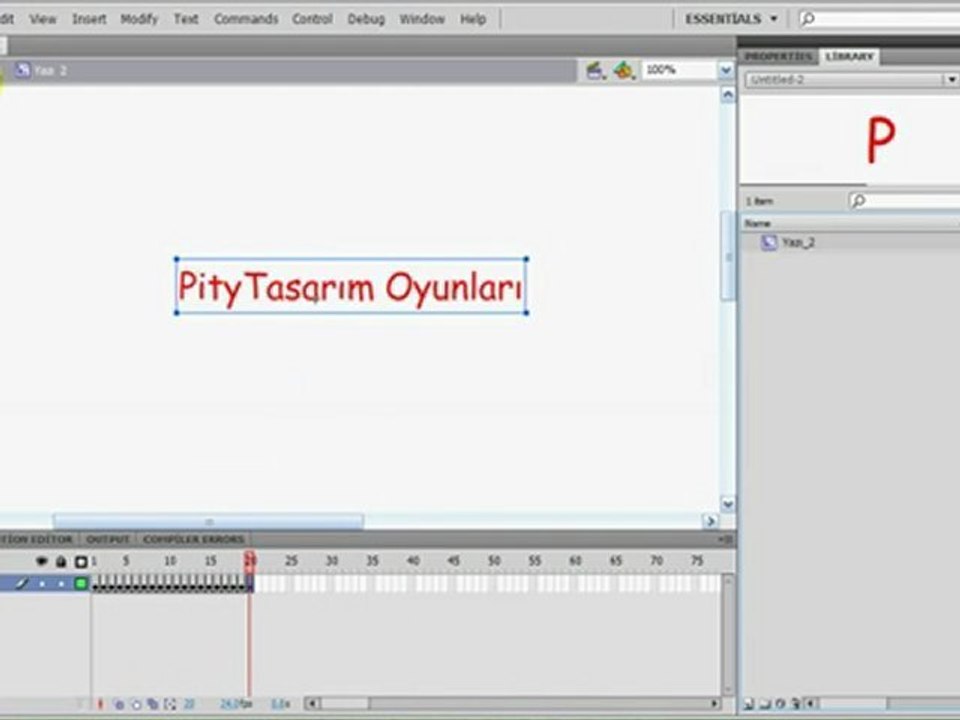
Task: Click the stage horizontal scrollbar thumb
Action: (x=208, y=522)
